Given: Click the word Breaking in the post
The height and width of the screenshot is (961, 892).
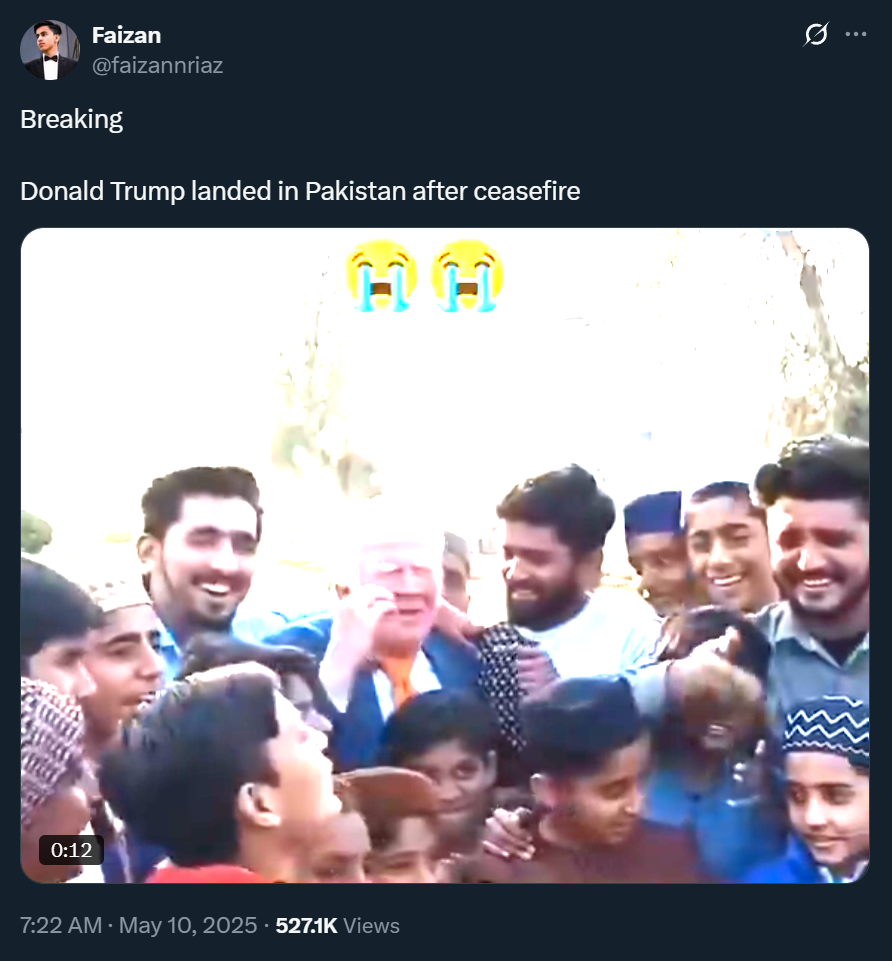Looking at the screenshot, I should 72,120.
